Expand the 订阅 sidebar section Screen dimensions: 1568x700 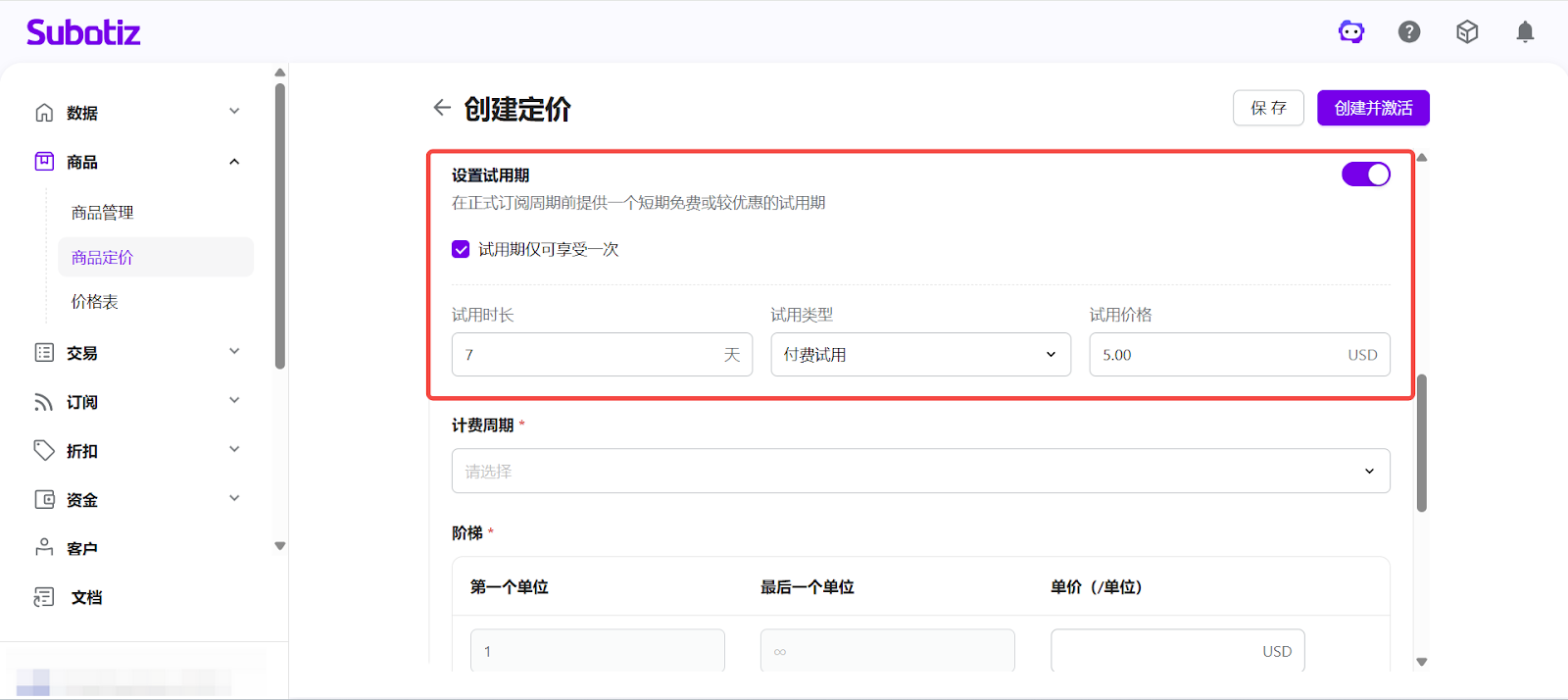[234, 401]
